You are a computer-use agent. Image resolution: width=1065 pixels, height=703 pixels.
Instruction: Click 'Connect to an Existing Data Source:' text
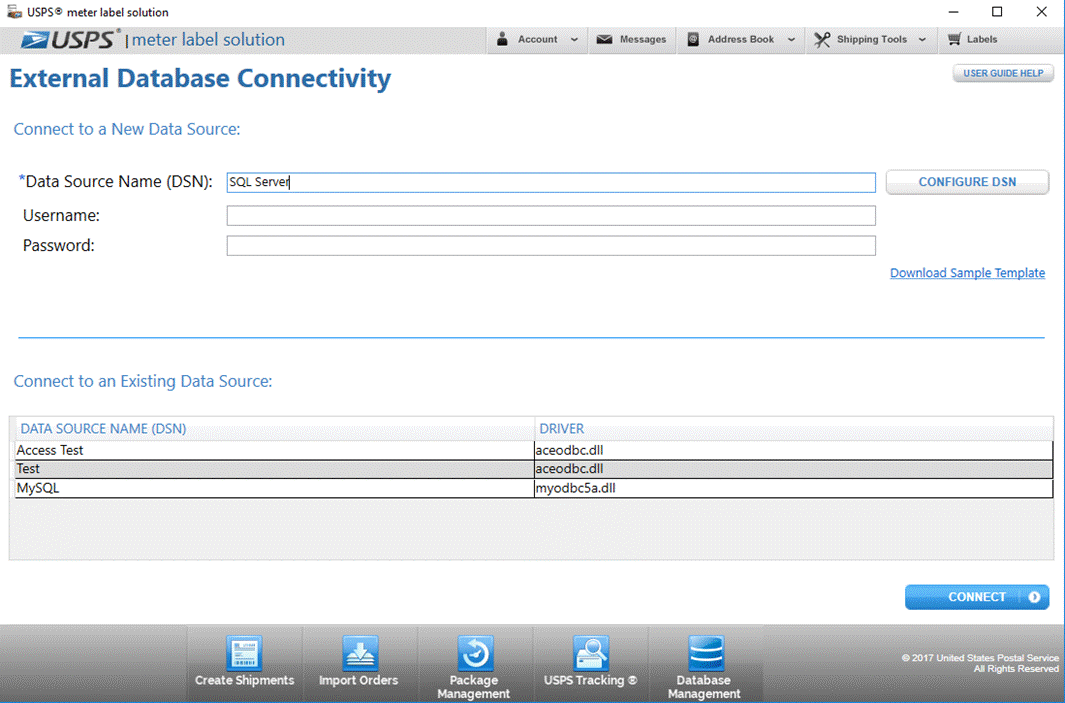pyautogui.click(x=143, y=381)
